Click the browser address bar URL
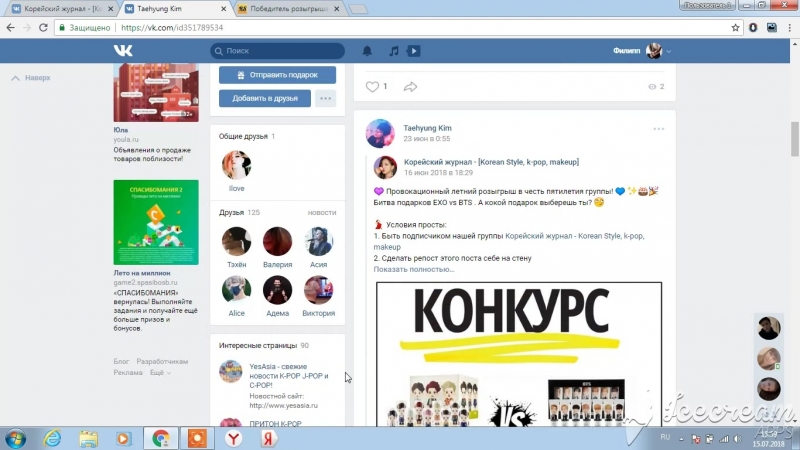This screenshot has width=800, height=450. click(x=172, y=28)
